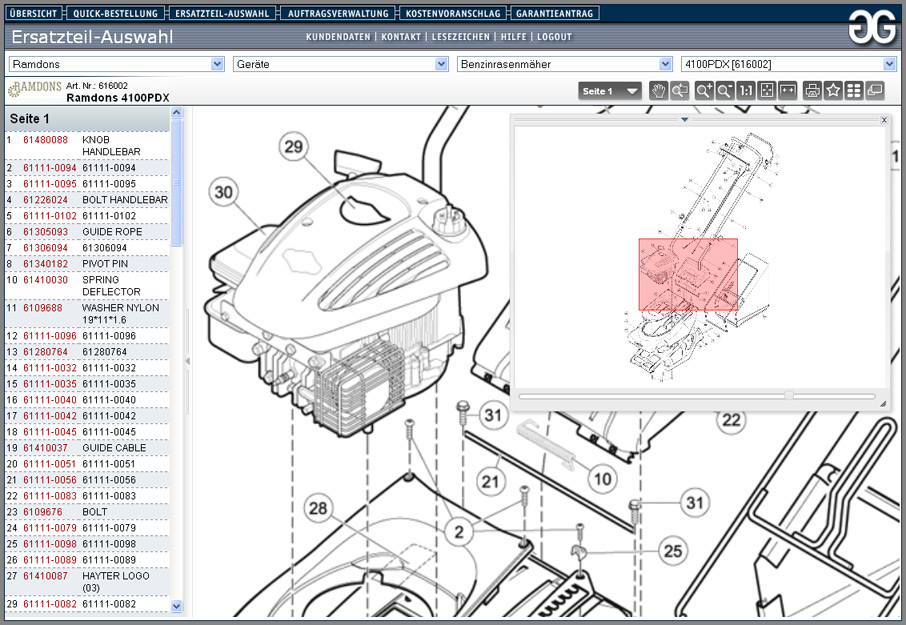Click the Ramdons brand logo
This screenshot has height=625, width=906.
click(34, 89)
